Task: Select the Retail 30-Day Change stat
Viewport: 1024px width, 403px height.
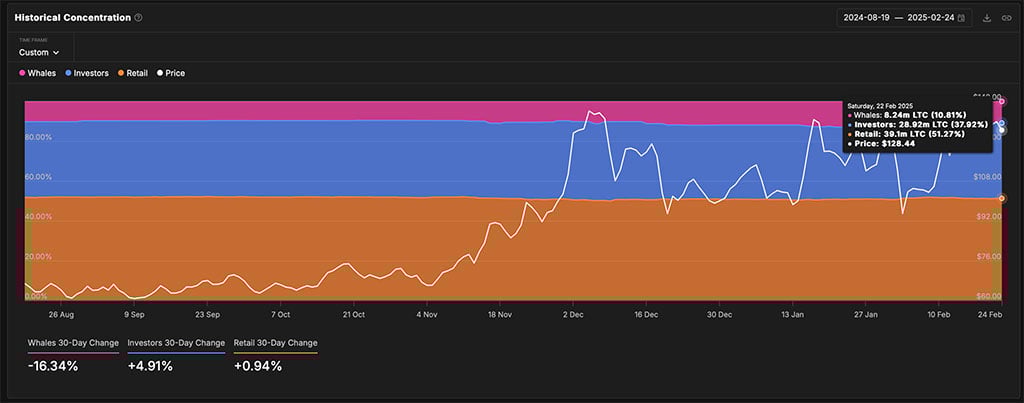Action: 275,343
